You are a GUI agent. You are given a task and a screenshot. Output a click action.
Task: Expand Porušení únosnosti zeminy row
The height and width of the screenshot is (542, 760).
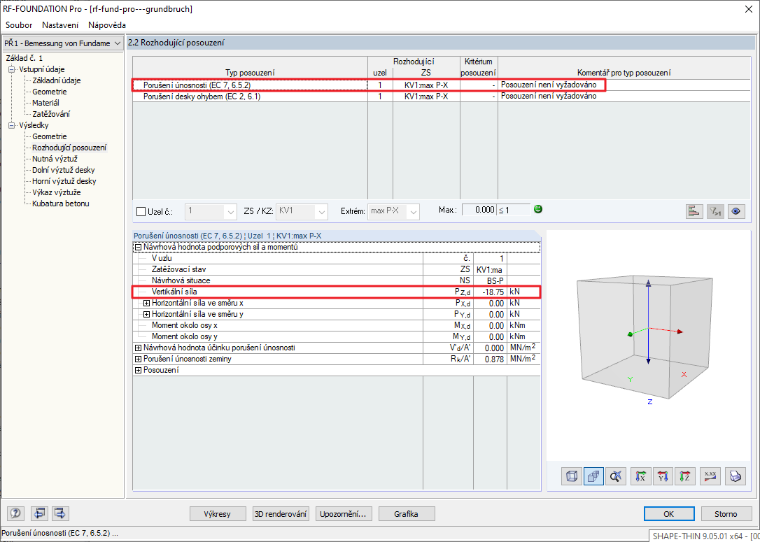(138, 359)
